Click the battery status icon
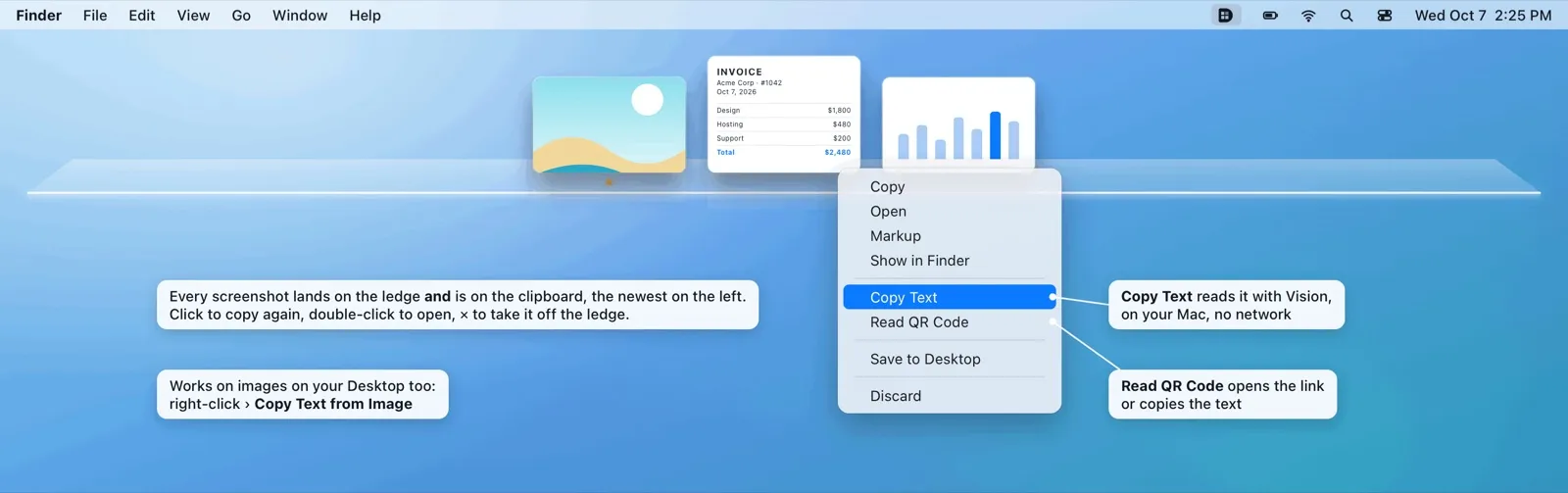 [x=1270, y=16]
